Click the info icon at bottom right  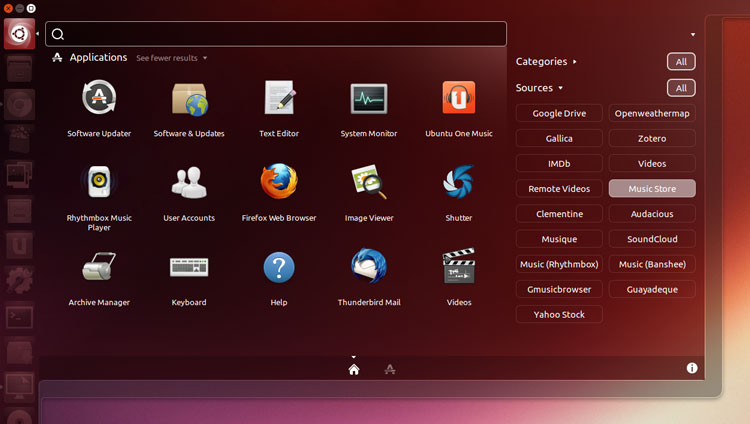(x=692, y=368)
